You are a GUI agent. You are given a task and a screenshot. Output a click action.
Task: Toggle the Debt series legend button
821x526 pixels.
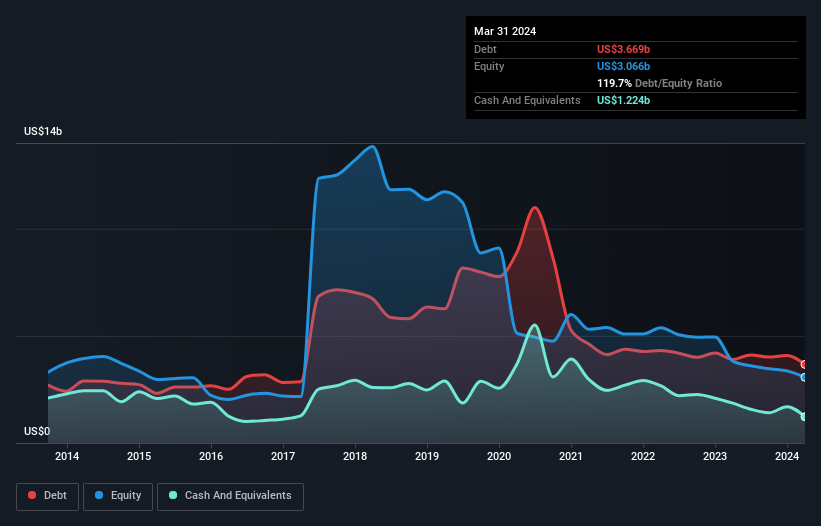tap(48, 496)
